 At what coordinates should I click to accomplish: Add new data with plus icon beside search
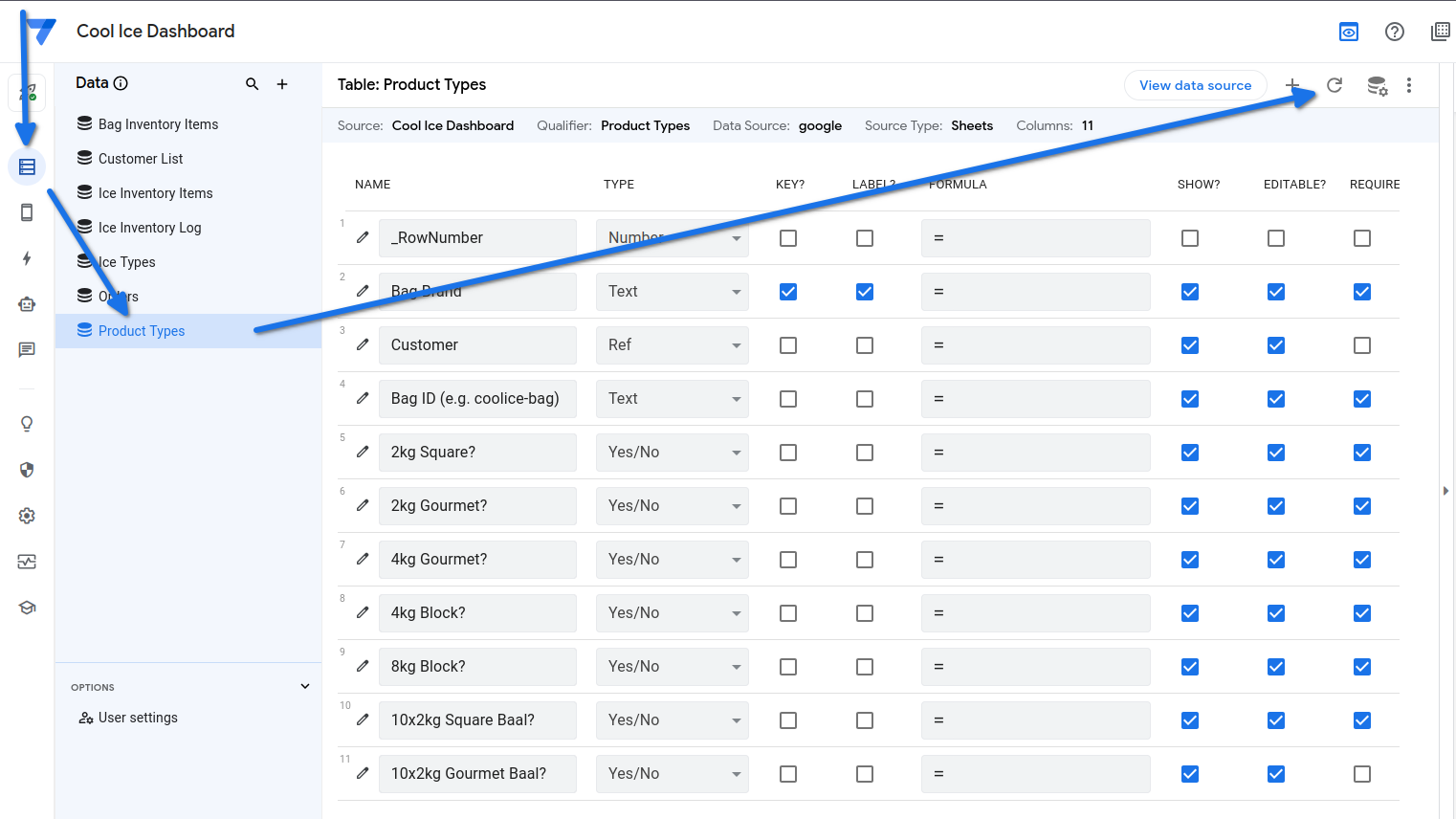coord(282,84)
